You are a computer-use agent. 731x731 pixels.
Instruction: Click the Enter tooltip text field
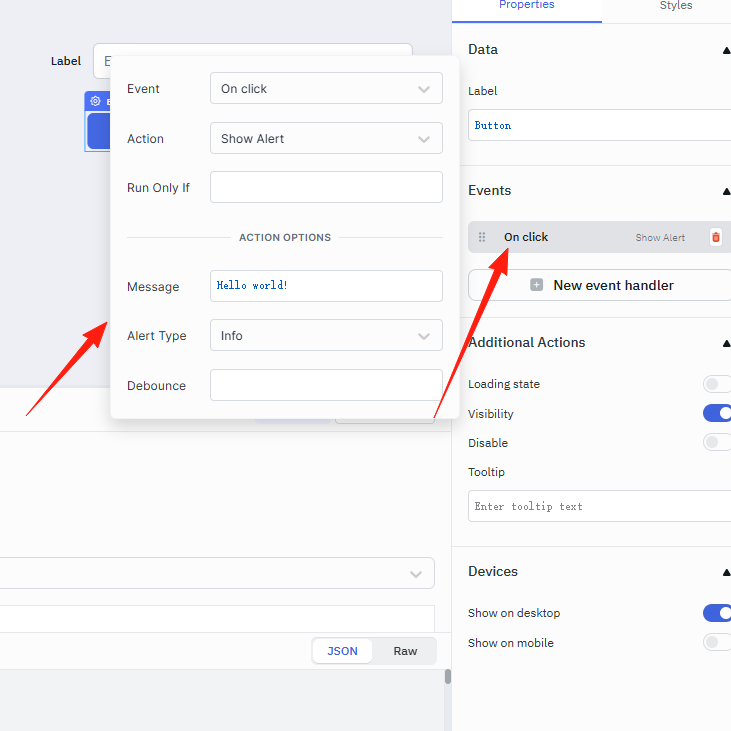(600, 506)
